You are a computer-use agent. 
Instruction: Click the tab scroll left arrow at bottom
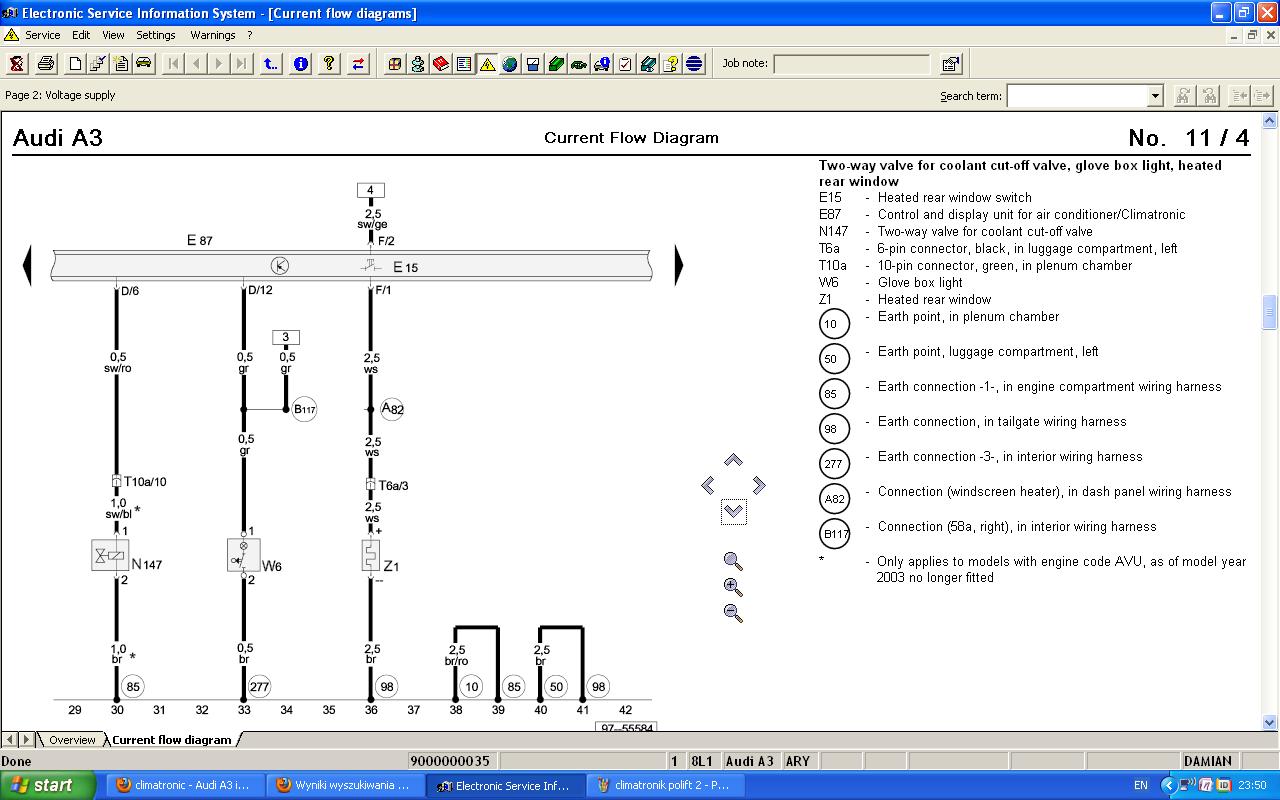(10, 740)
